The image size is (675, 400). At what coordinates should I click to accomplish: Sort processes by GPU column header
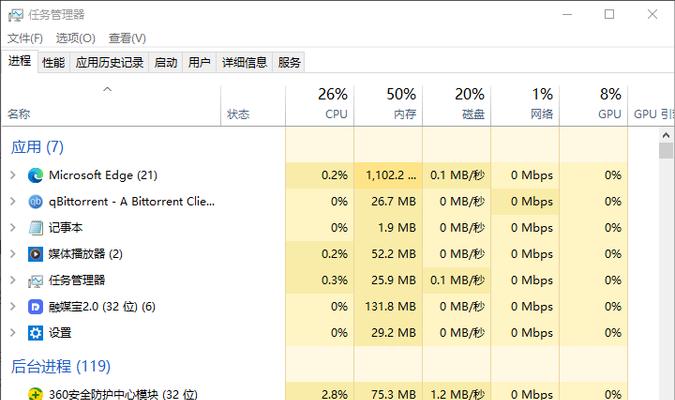click(x=594, y=105)
